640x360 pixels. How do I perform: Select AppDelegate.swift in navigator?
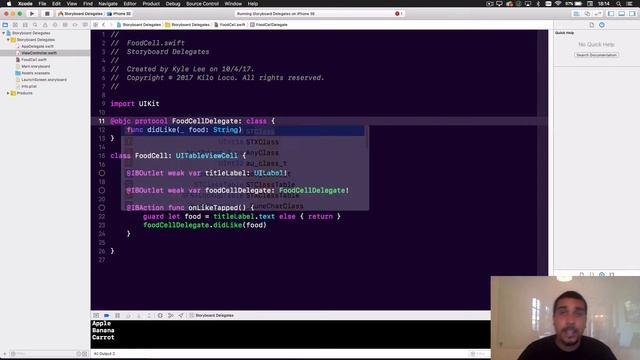point(37,46)
